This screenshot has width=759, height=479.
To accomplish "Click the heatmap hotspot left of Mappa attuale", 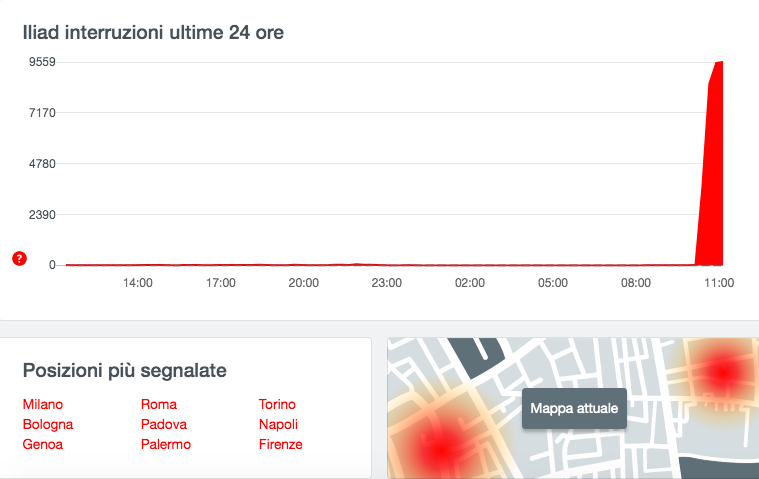I will pos(441,449).
